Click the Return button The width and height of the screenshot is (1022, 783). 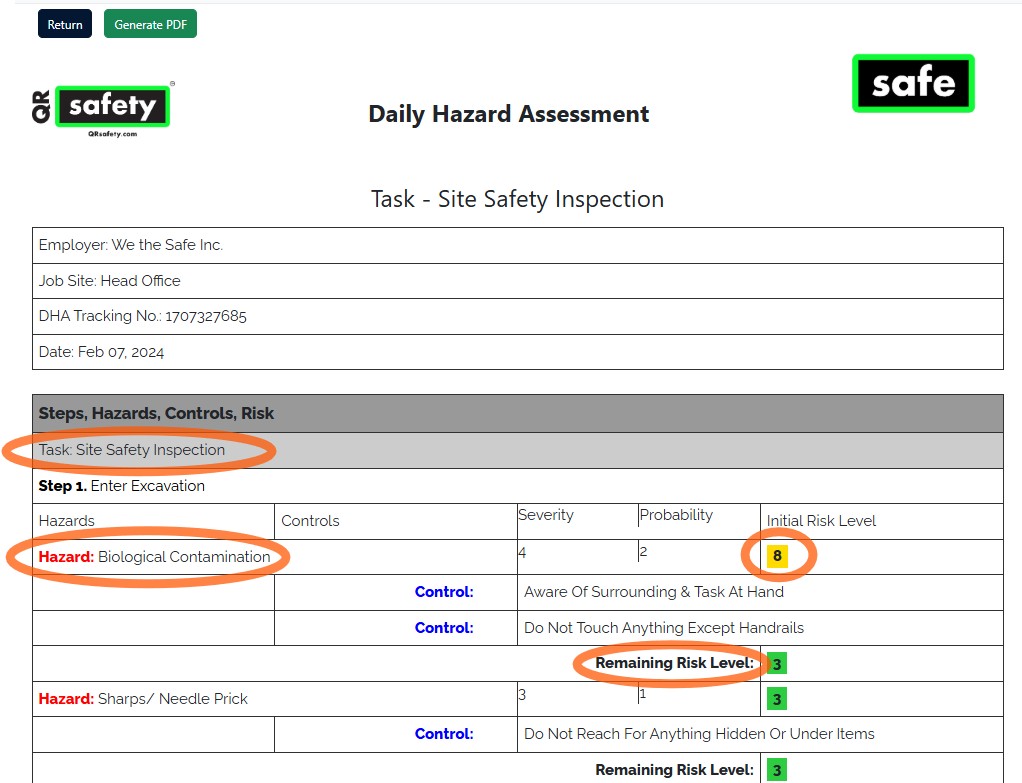click(x=65, y=24)
